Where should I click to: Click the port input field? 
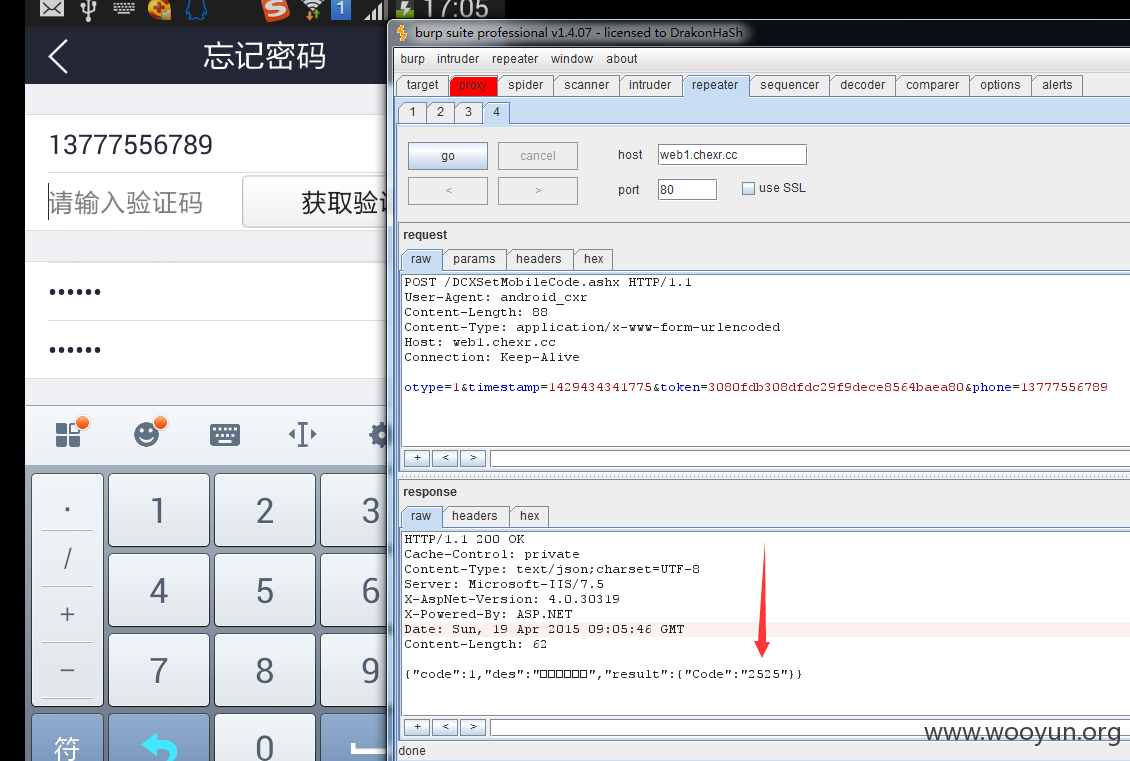coord(688,190)
